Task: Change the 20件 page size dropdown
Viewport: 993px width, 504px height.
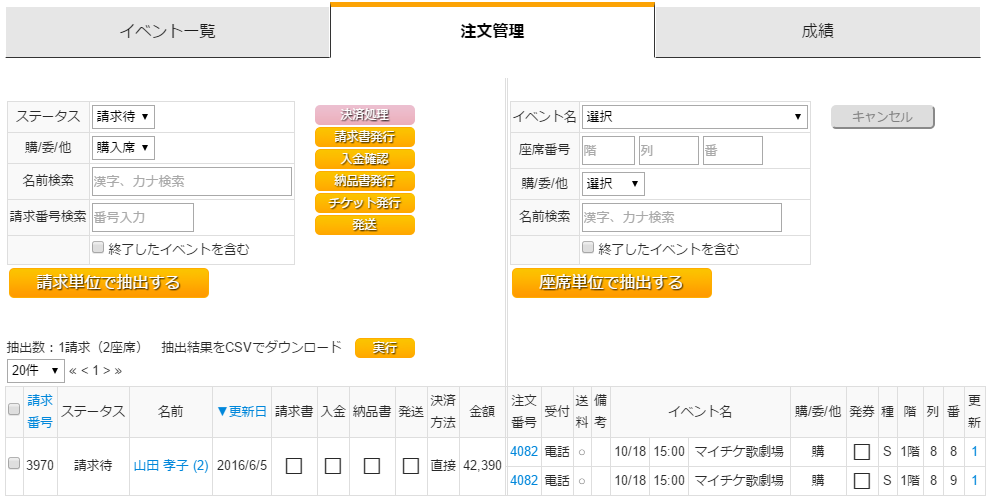Action: pos(35,370)
